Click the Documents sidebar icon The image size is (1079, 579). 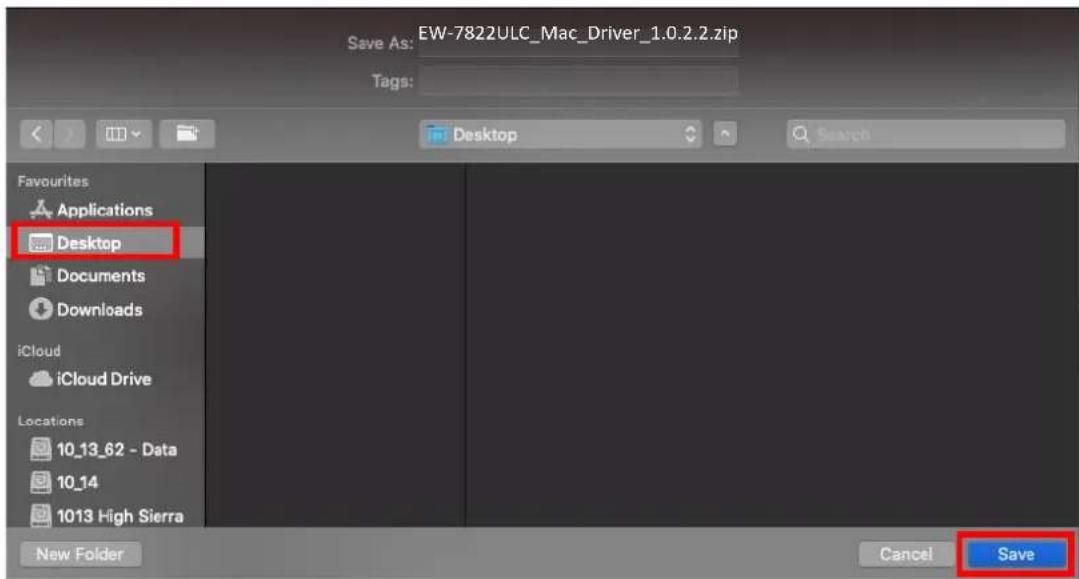pos(41,276)
